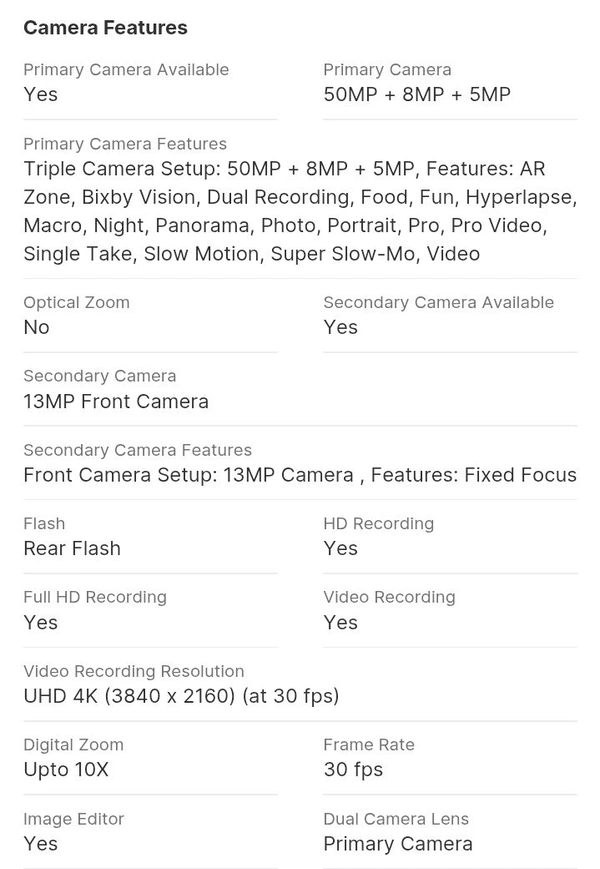The height and width of the screenshot is (869, 600).
Task: Tap the Dual Camera Lens label
Action: point(396,819)
